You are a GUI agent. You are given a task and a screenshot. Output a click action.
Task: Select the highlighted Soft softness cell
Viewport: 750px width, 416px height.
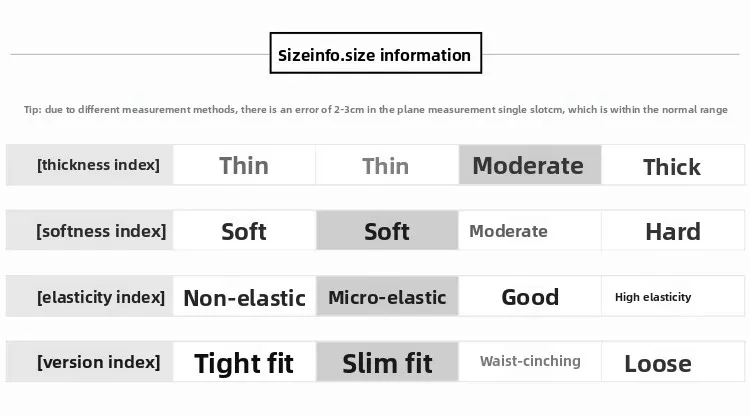click(x=387, y=231)
